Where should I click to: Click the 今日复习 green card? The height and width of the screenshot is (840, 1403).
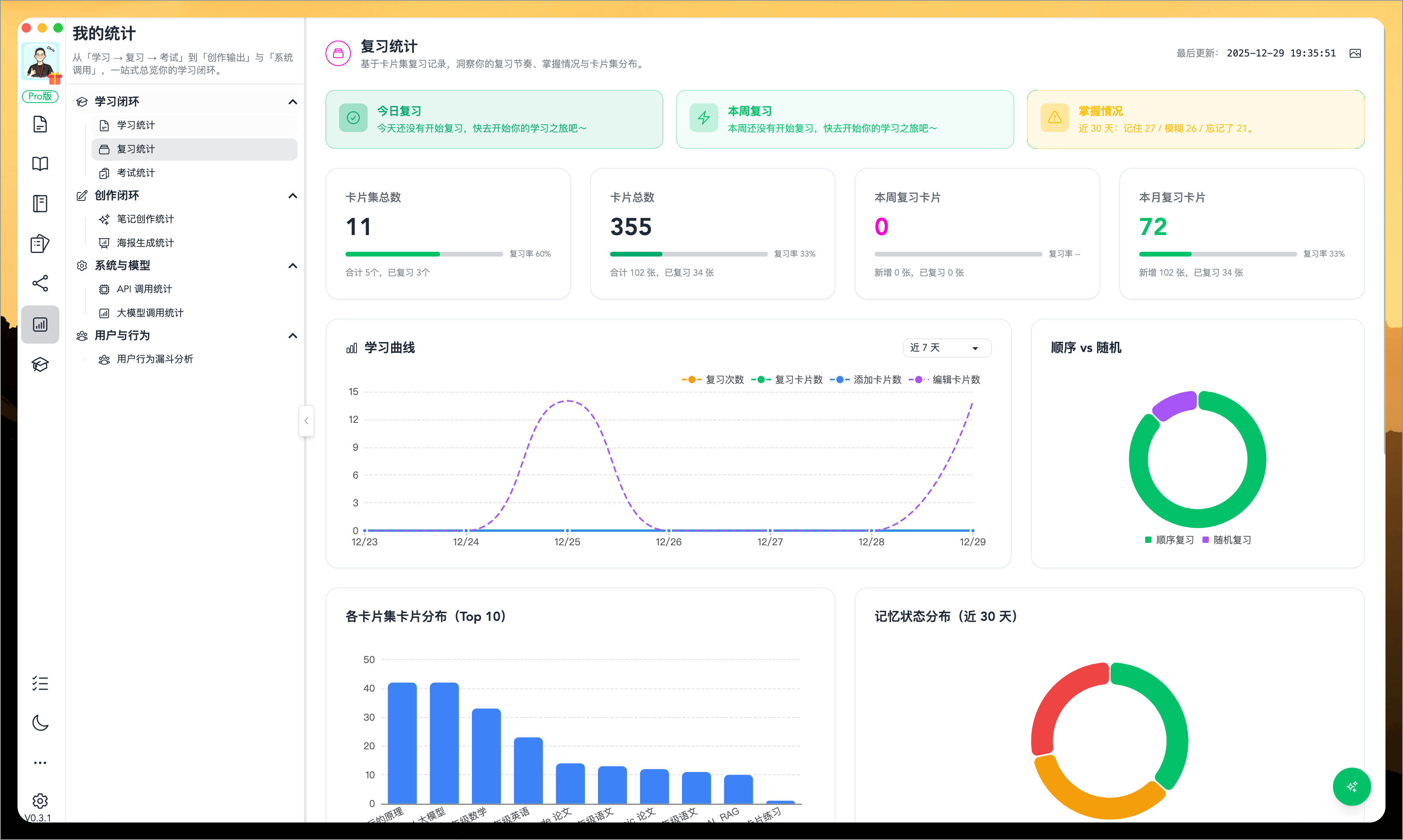pyautogui.click(x=494, y=119)
